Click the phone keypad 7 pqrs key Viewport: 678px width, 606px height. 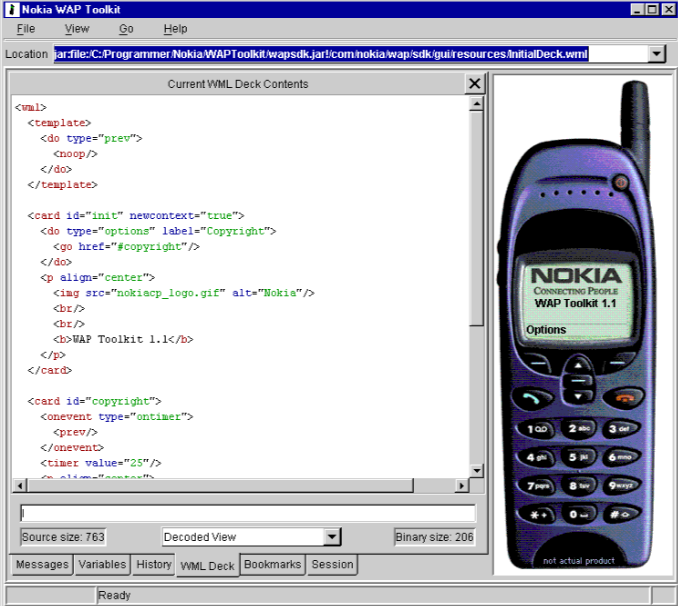538,486
